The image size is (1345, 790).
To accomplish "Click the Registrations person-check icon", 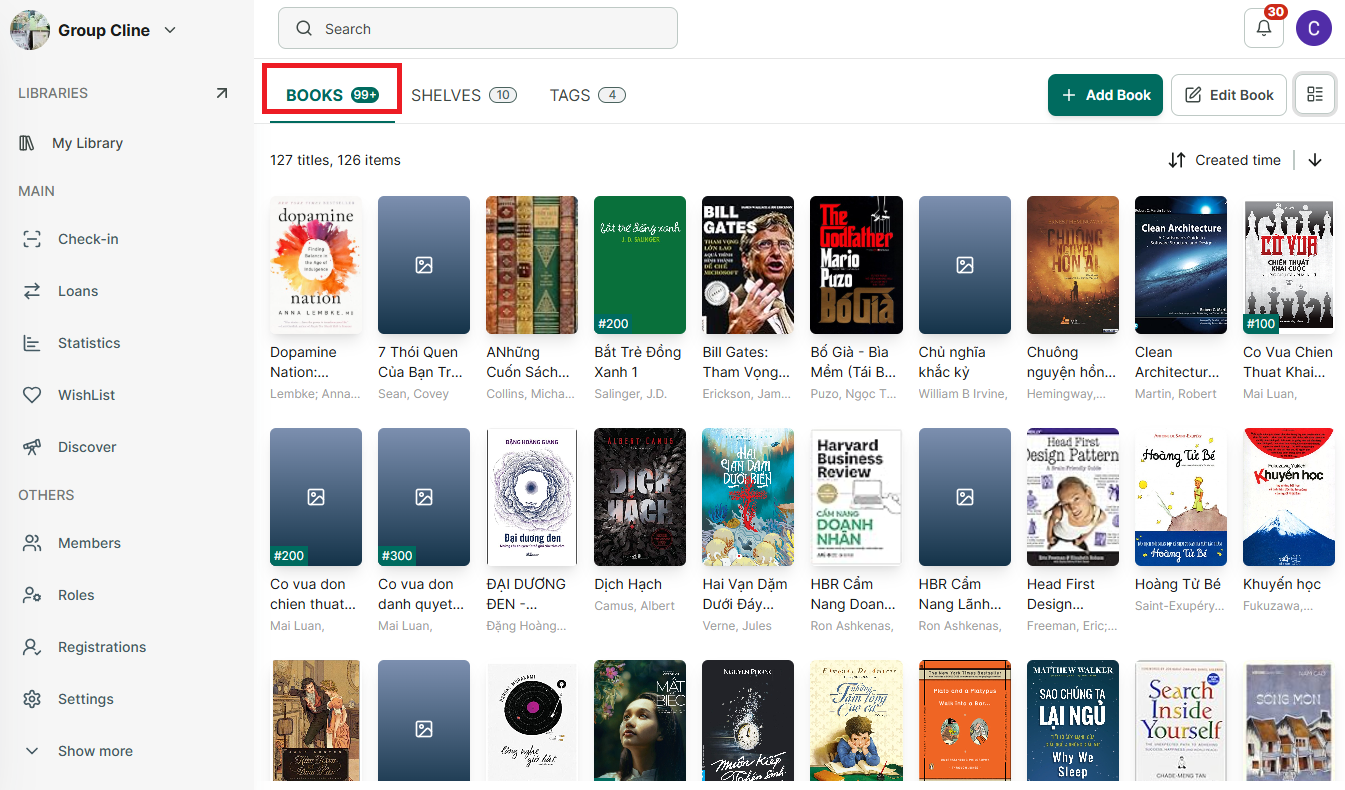I will (x=32, y=647).
